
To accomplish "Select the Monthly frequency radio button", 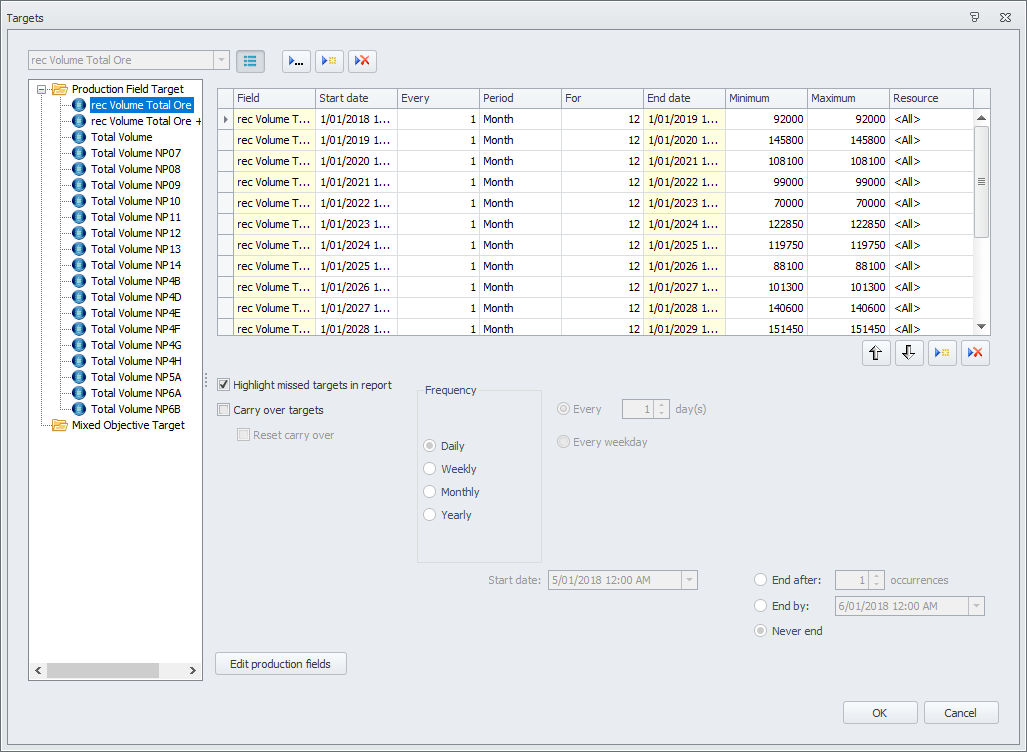I will point(431,491).
